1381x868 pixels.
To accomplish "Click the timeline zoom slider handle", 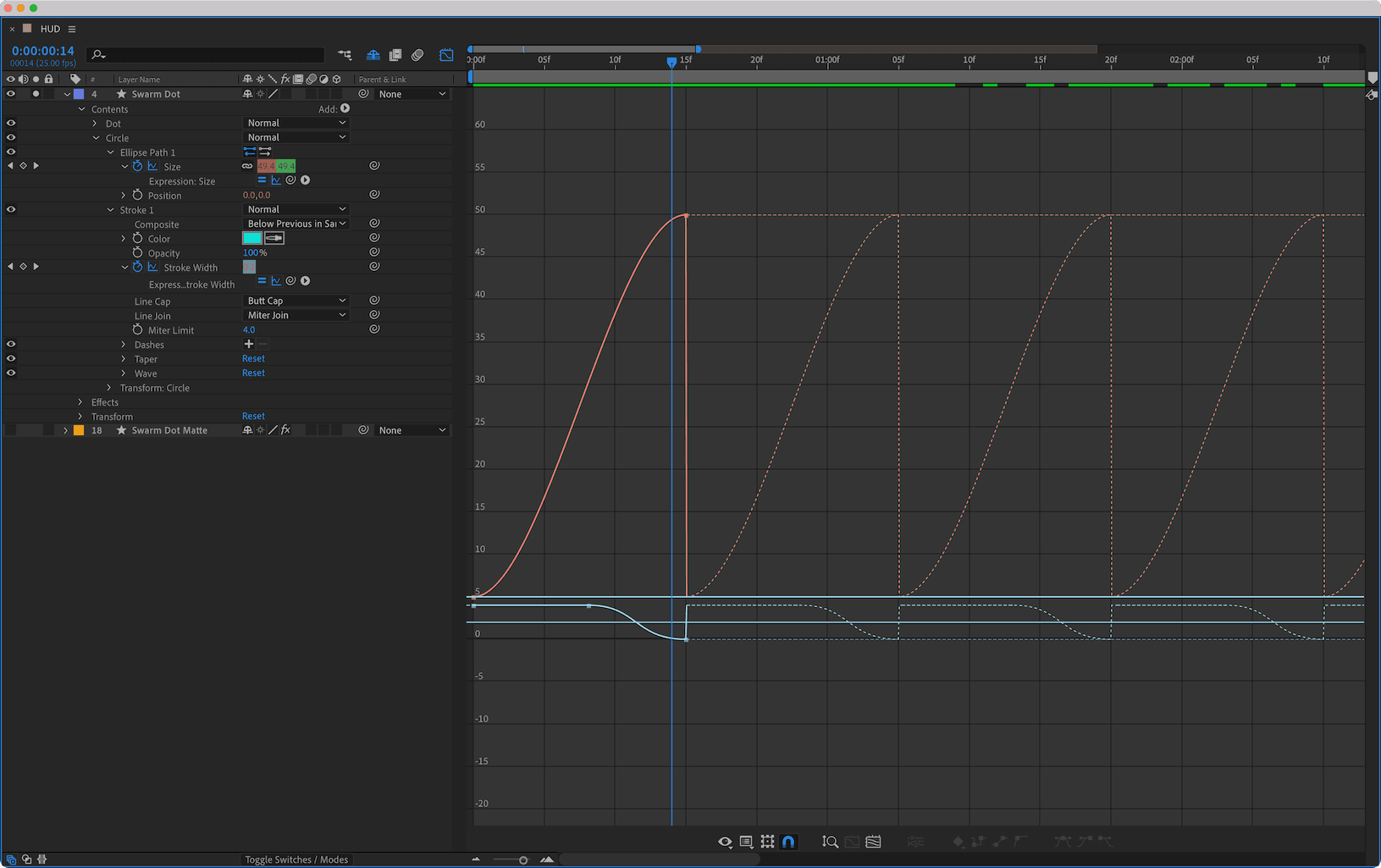I will click(x=523, y=860).
